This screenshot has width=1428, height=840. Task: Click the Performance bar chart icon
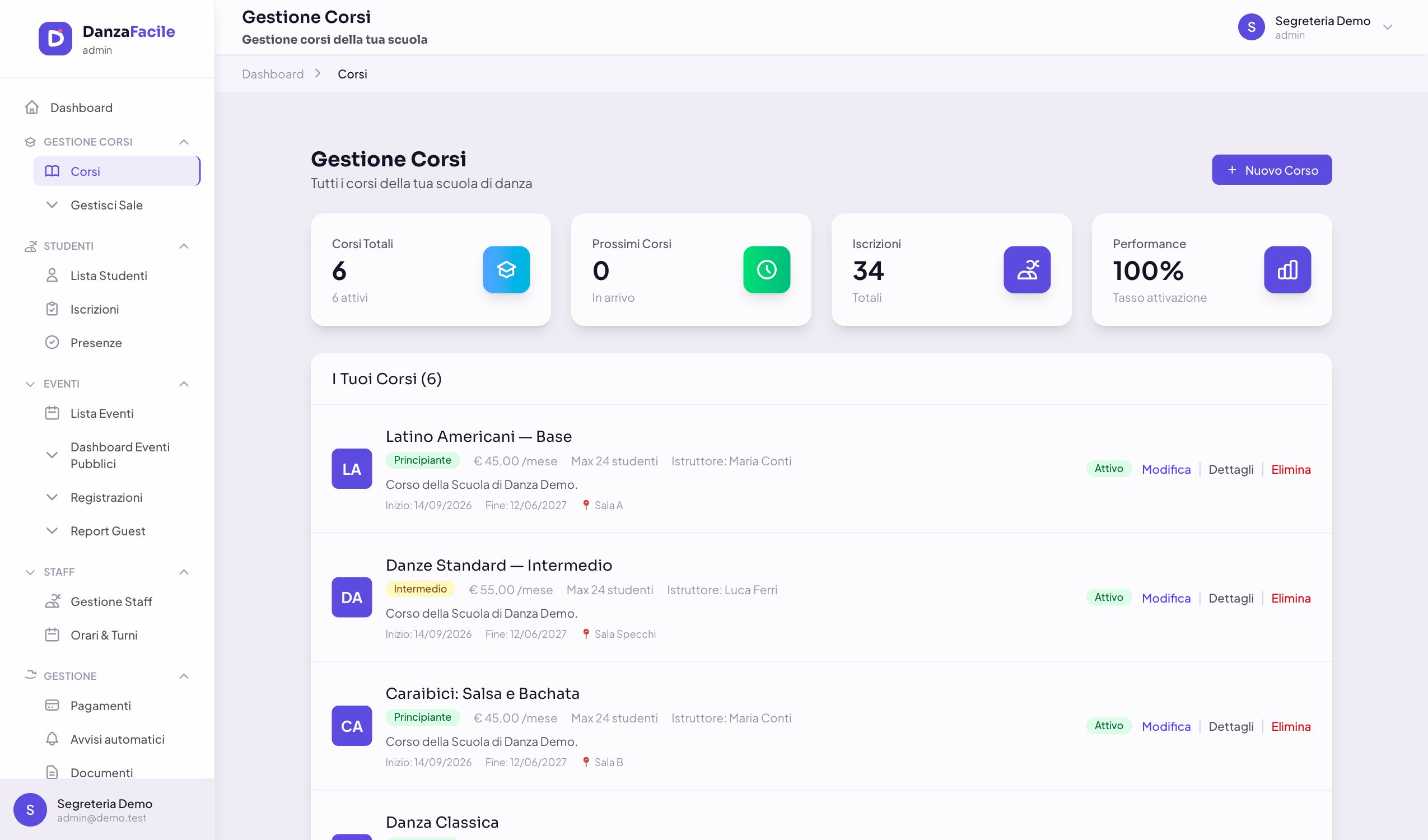1287,270
